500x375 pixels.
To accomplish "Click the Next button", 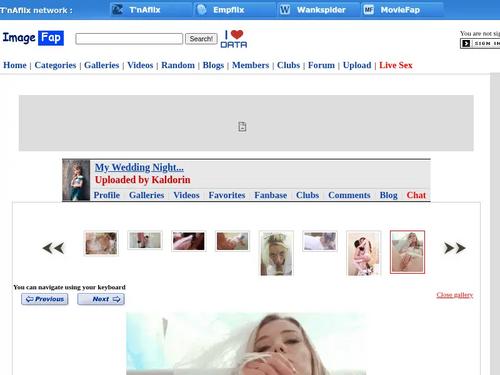I will [x=101, y=299].
